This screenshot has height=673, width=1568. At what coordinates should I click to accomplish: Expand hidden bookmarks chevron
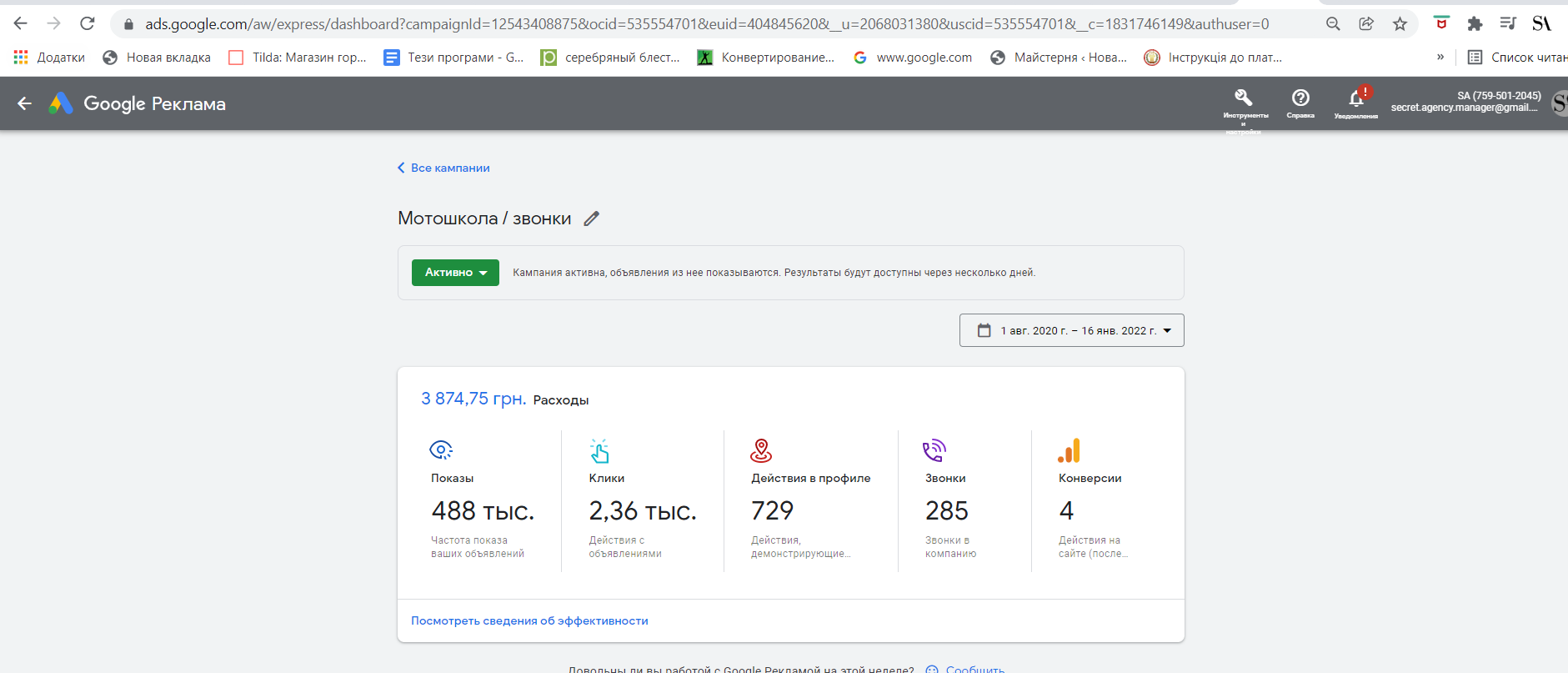click(1440, 57)
